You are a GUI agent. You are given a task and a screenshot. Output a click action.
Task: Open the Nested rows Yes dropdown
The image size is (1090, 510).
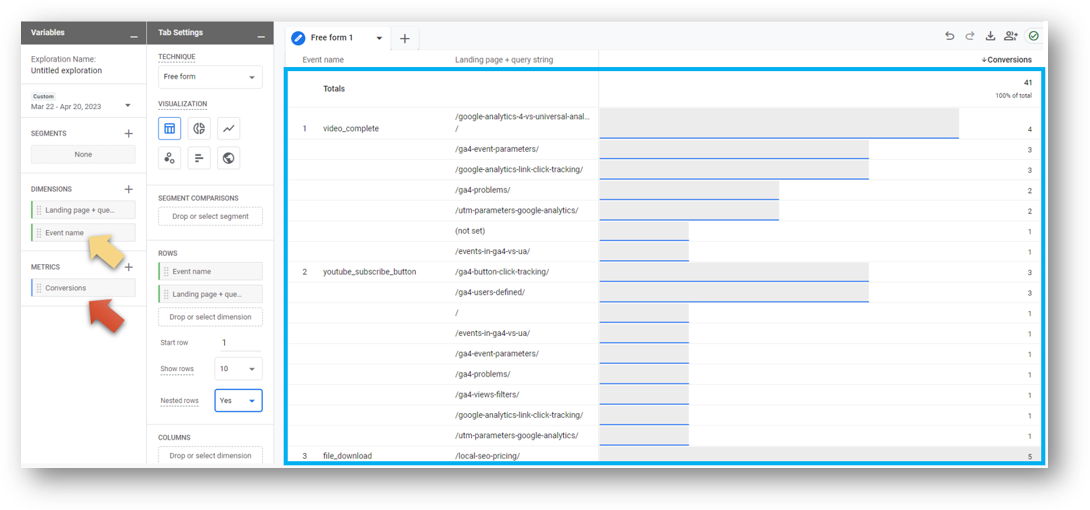(238, 400)
